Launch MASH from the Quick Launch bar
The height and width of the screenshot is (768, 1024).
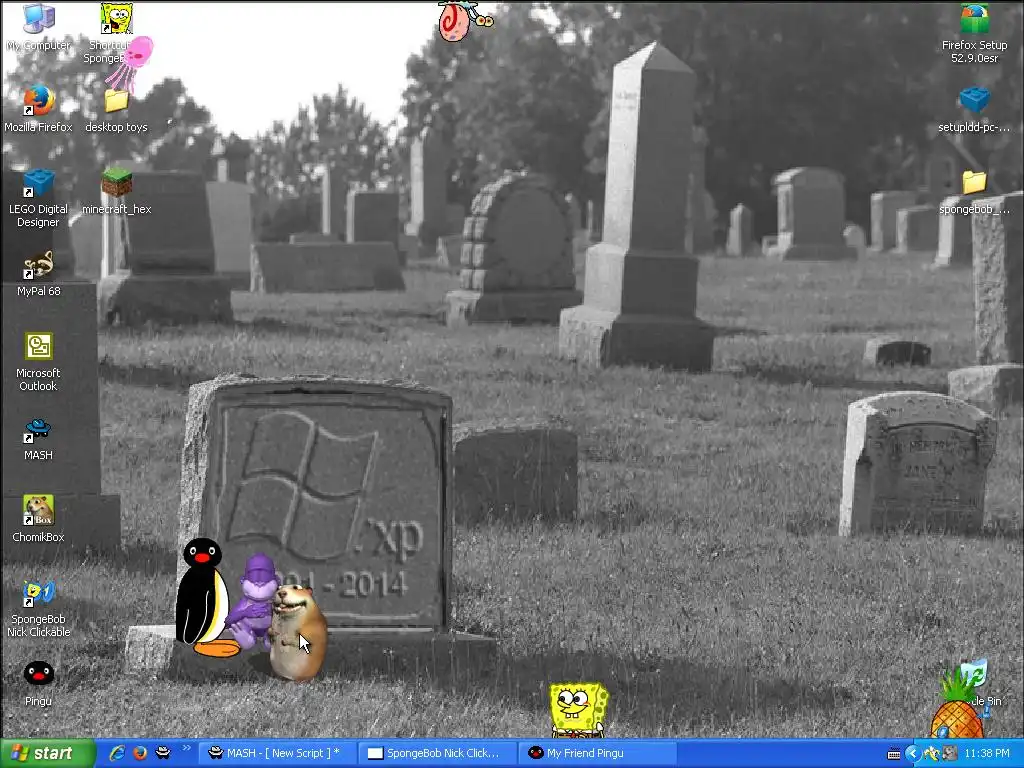pos(163,754)
